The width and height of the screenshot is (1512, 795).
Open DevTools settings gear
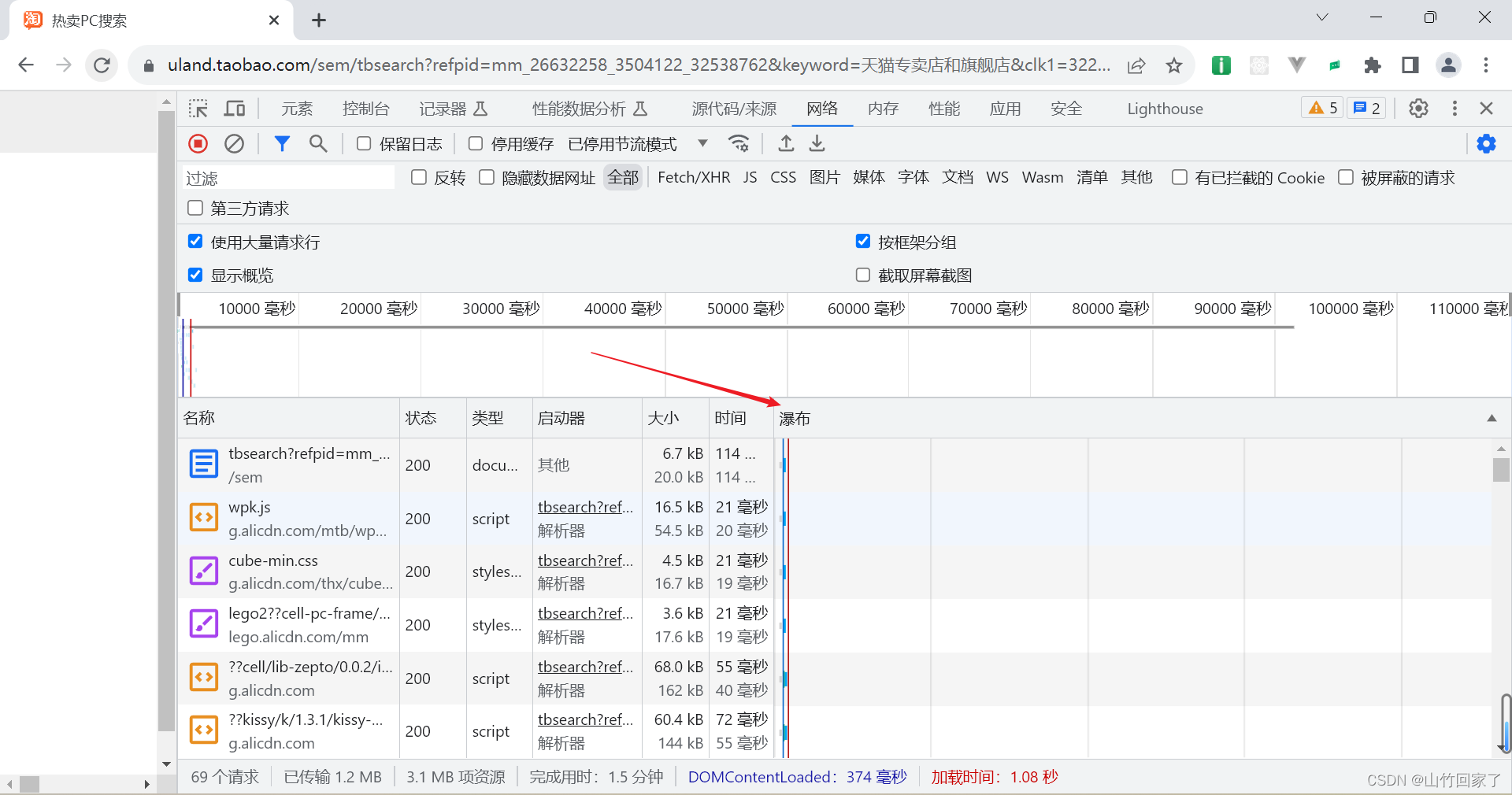[x=1418, y=109]
